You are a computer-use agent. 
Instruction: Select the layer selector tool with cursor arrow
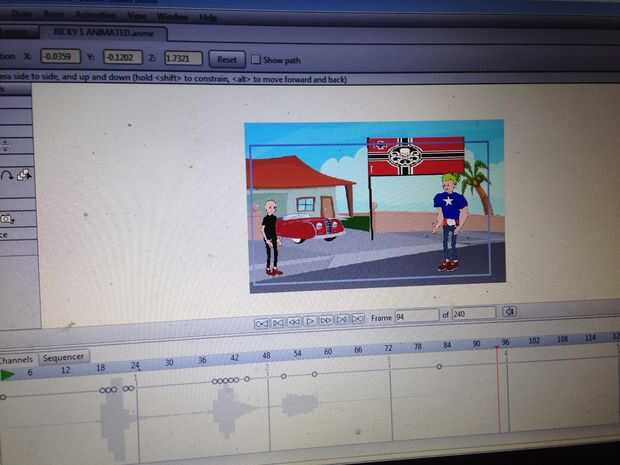click(24, 175)
